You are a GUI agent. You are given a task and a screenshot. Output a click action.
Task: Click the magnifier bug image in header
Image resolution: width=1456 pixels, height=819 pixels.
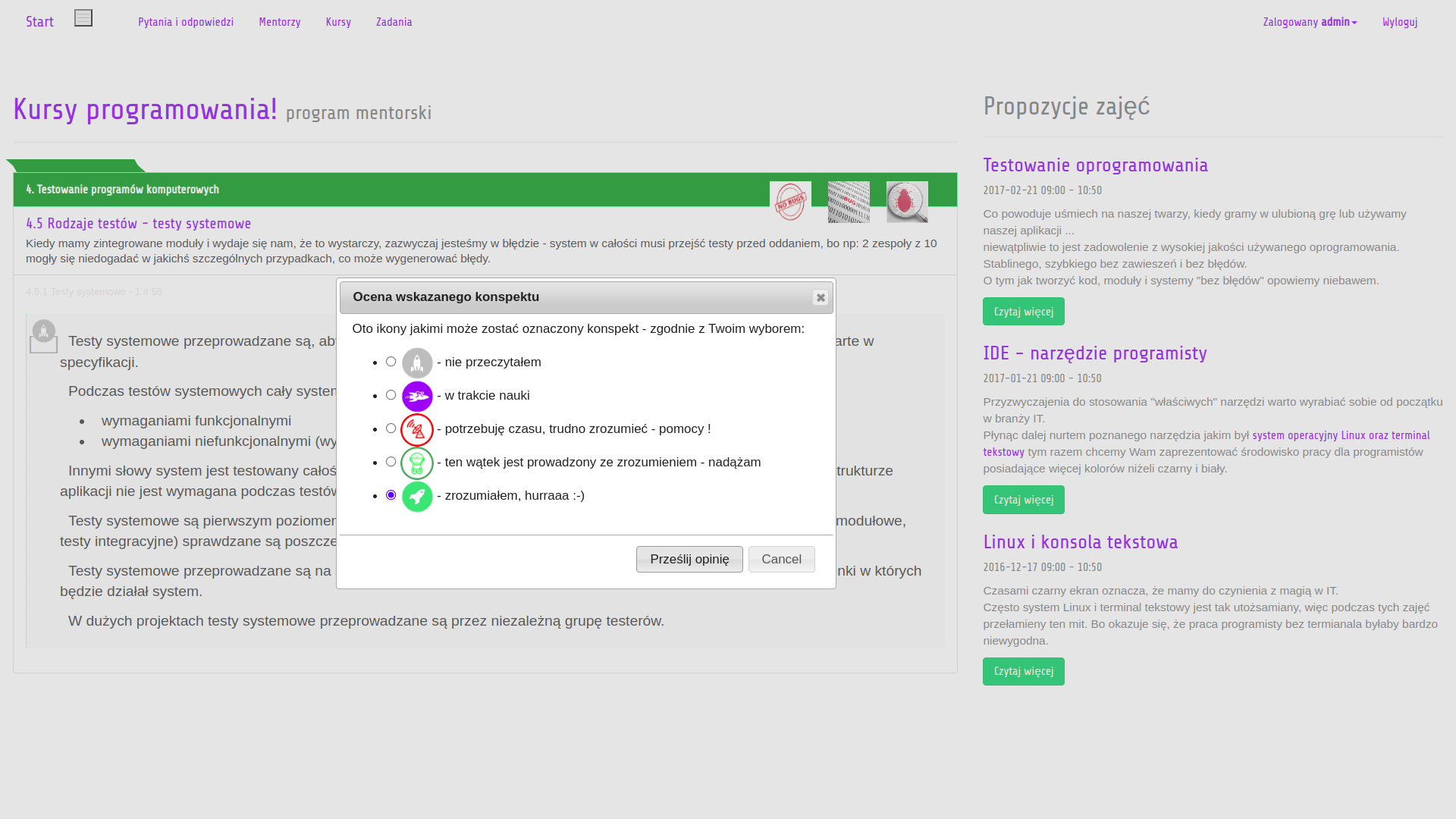pyautogui.click(x=907, y=202)
